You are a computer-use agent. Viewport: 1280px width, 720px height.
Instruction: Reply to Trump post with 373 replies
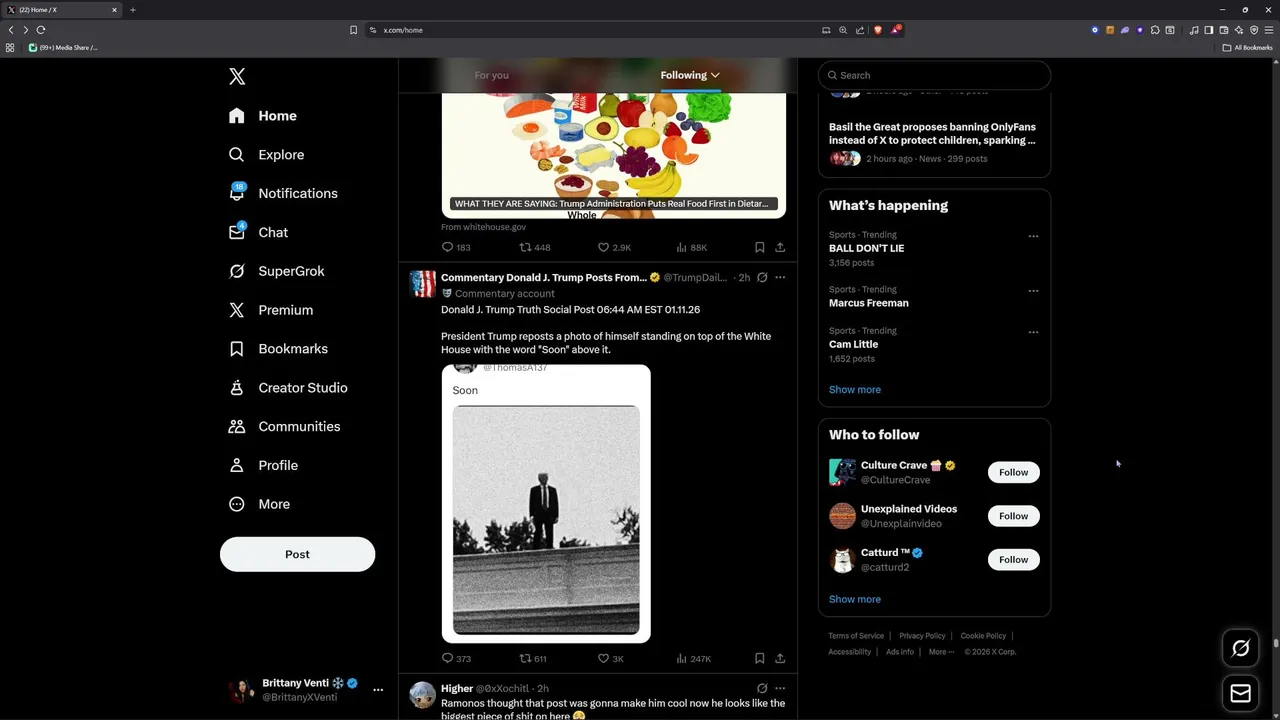click(x=456, y=659)
